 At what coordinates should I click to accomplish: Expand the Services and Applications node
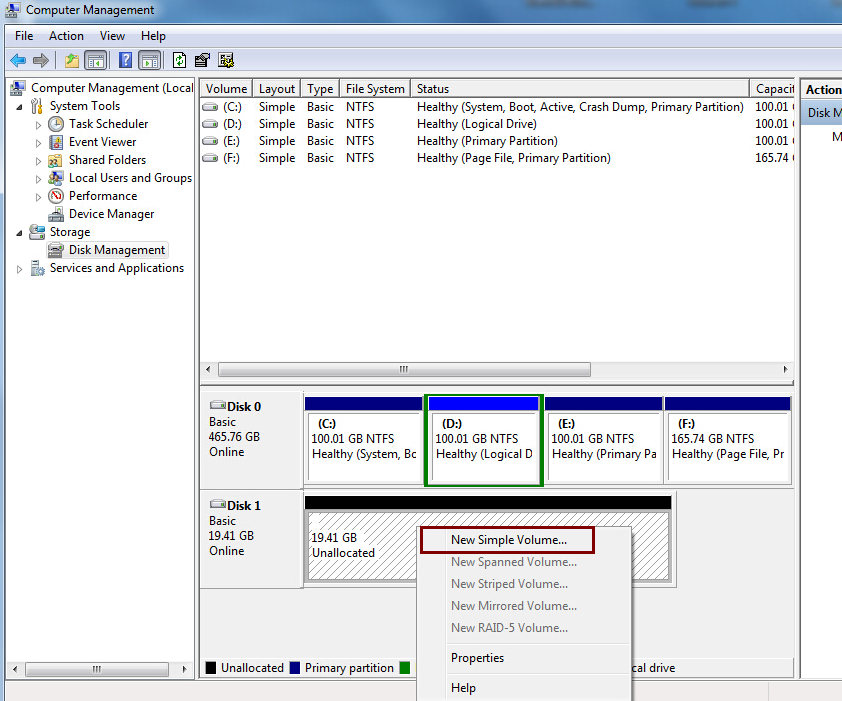tap(20, 268)
